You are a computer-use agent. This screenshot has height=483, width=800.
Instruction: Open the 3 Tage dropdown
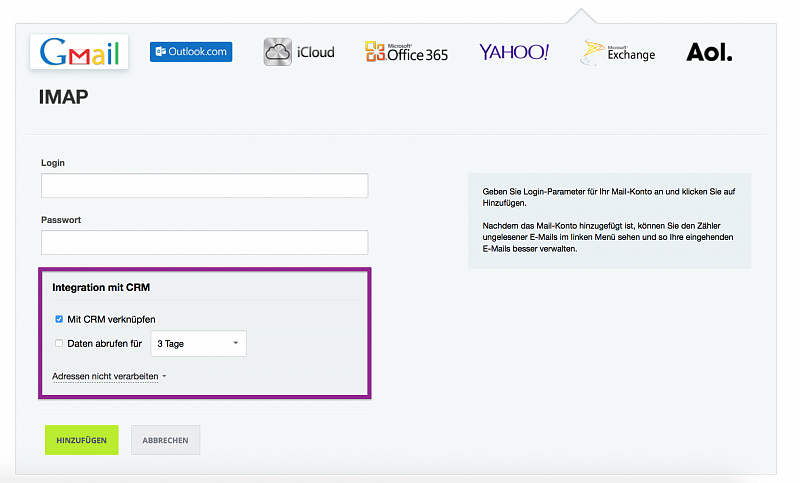tap(198, 343)
